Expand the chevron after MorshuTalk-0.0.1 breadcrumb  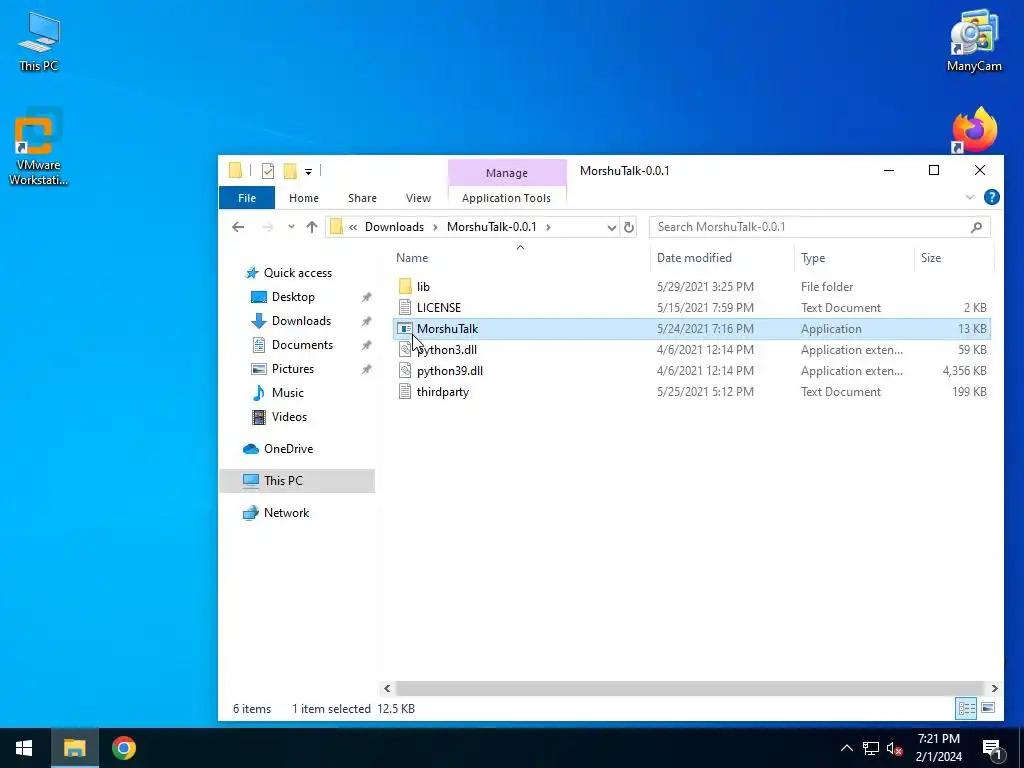(548, 227)
